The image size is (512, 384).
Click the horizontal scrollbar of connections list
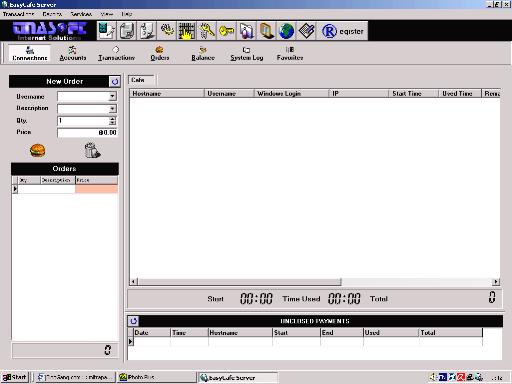[314, 282]
